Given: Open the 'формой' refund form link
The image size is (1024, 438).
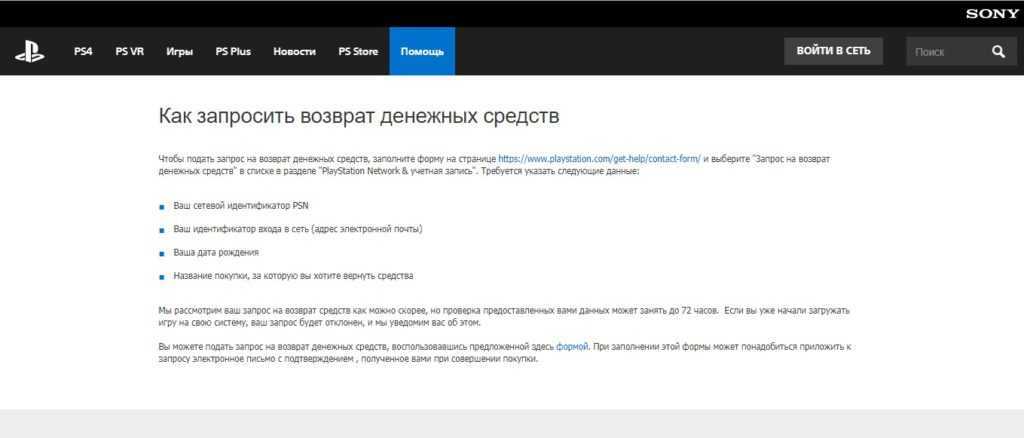Looking at the screenshot, I should pos(572,346).
